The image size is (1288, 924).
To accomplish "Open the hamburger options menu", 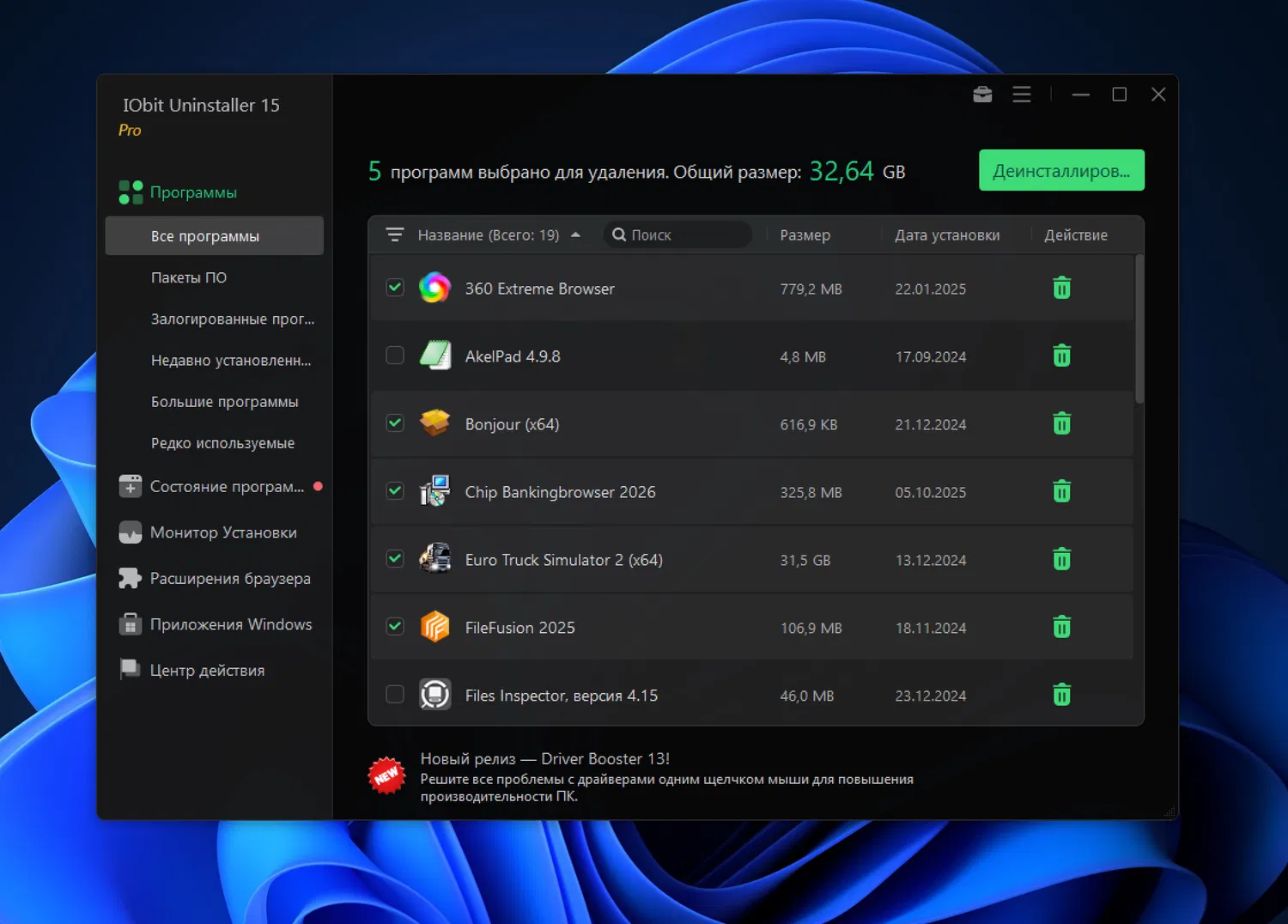I will coord(1022,94).
